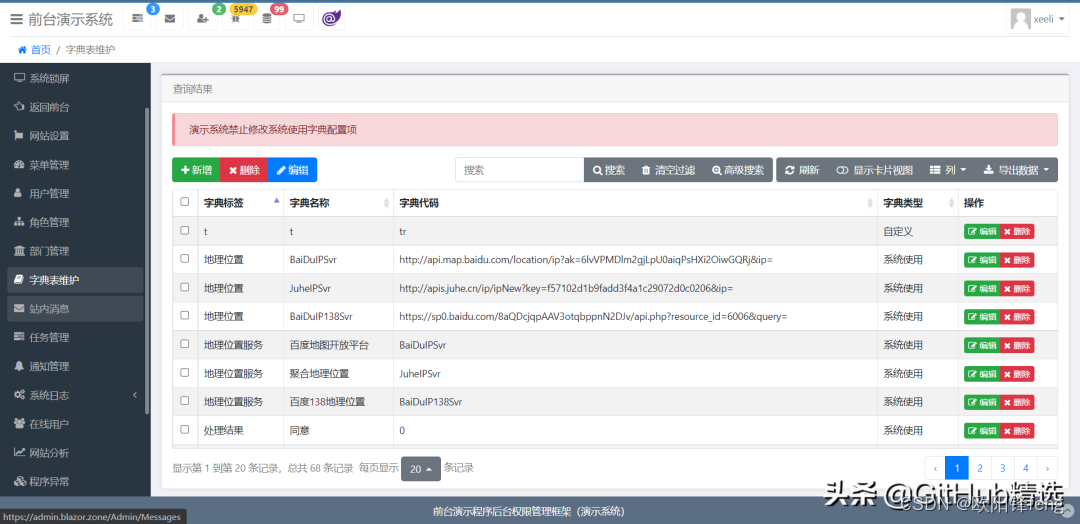Image resolution: width=1080 pixels, height=524 pixels.
Task: Open 菜单管理 in the sidebar
Action: (75, 165)
